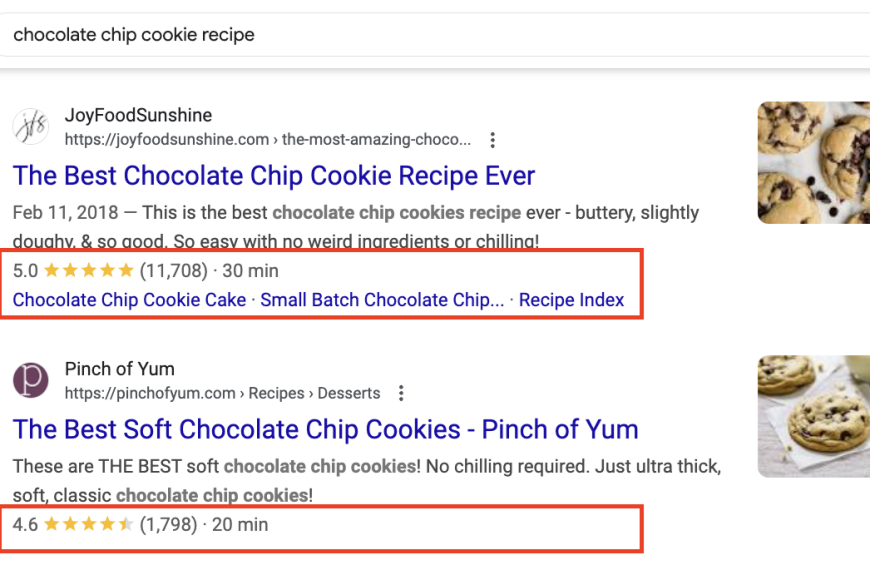Open the three-dot menu beside the pinchofyum.com URL
The width and height of the screenshot is (870, 570).
pos(401,394)
